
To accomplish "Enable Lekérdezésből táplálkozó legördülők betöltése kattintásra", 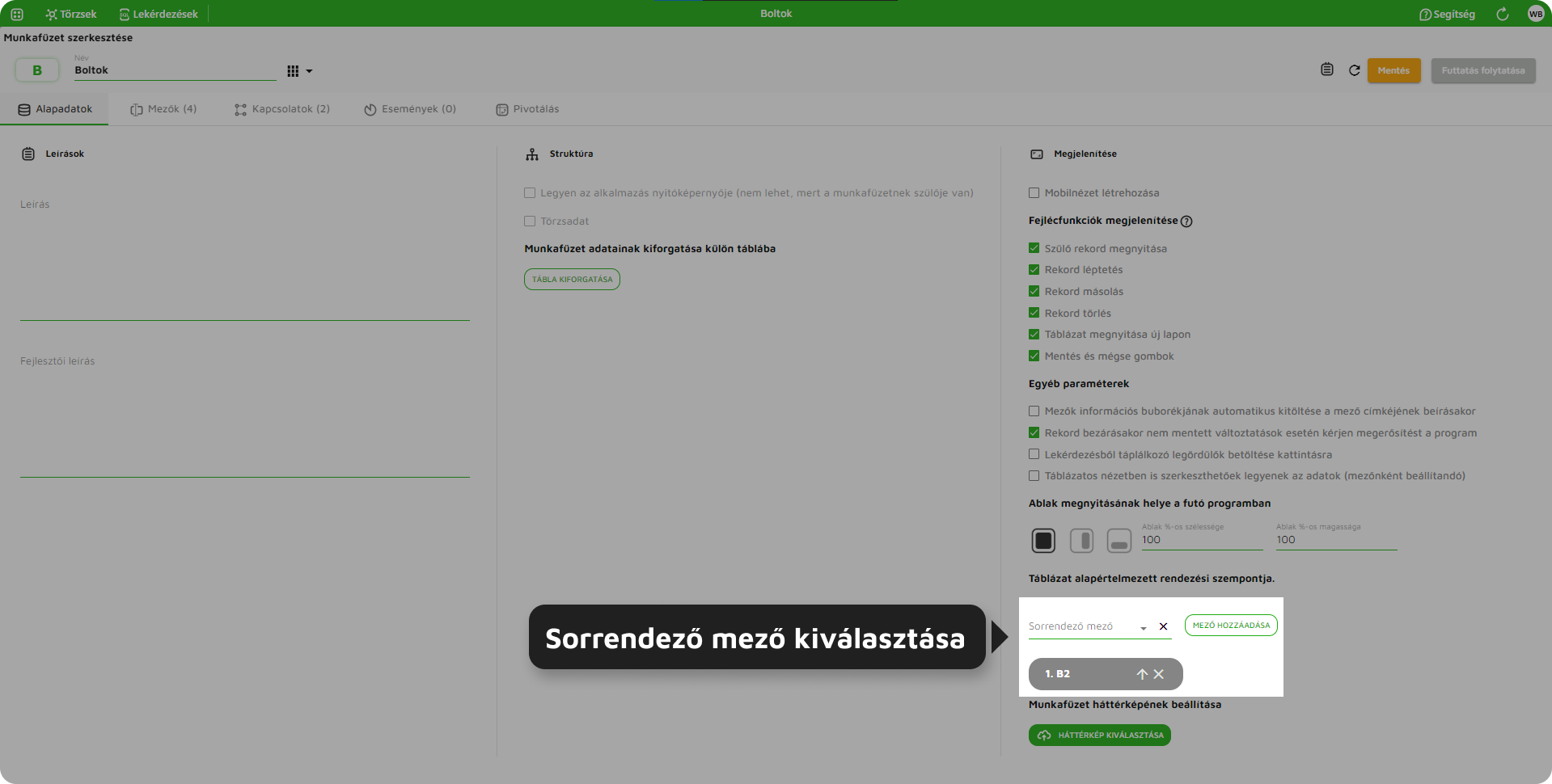I will 1034,454.
